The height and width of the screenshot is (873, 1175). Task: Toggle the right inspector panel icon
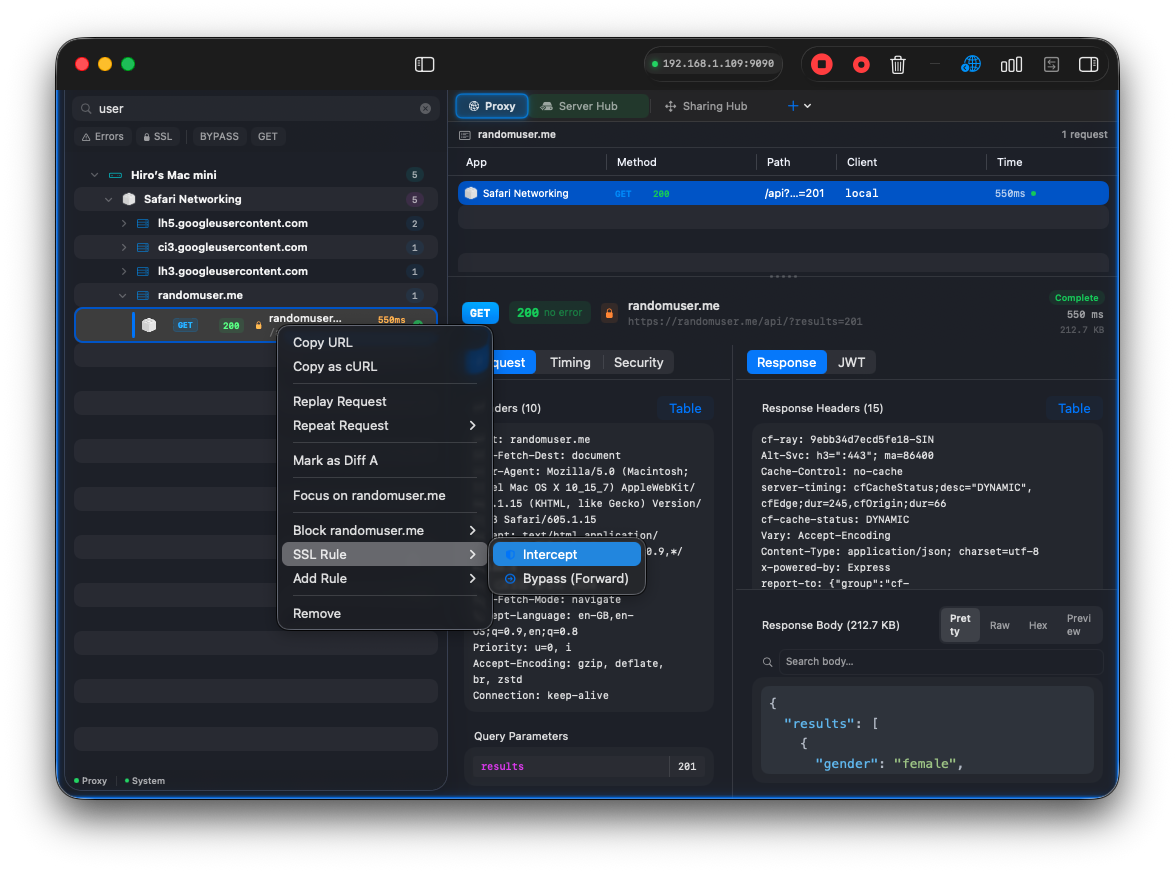1088,64
